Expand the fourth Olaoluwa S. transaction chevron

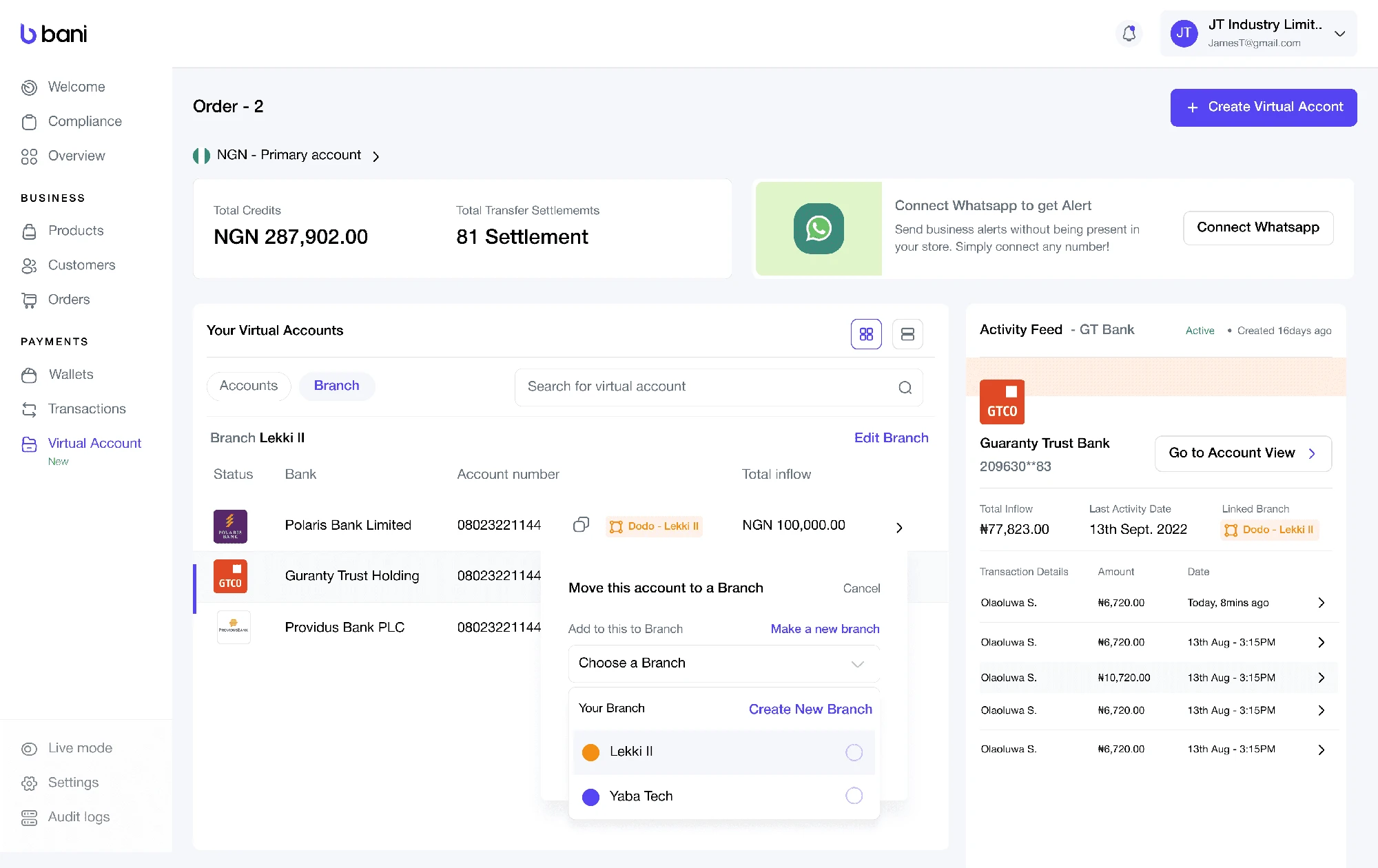click(x=1321, y=710)
